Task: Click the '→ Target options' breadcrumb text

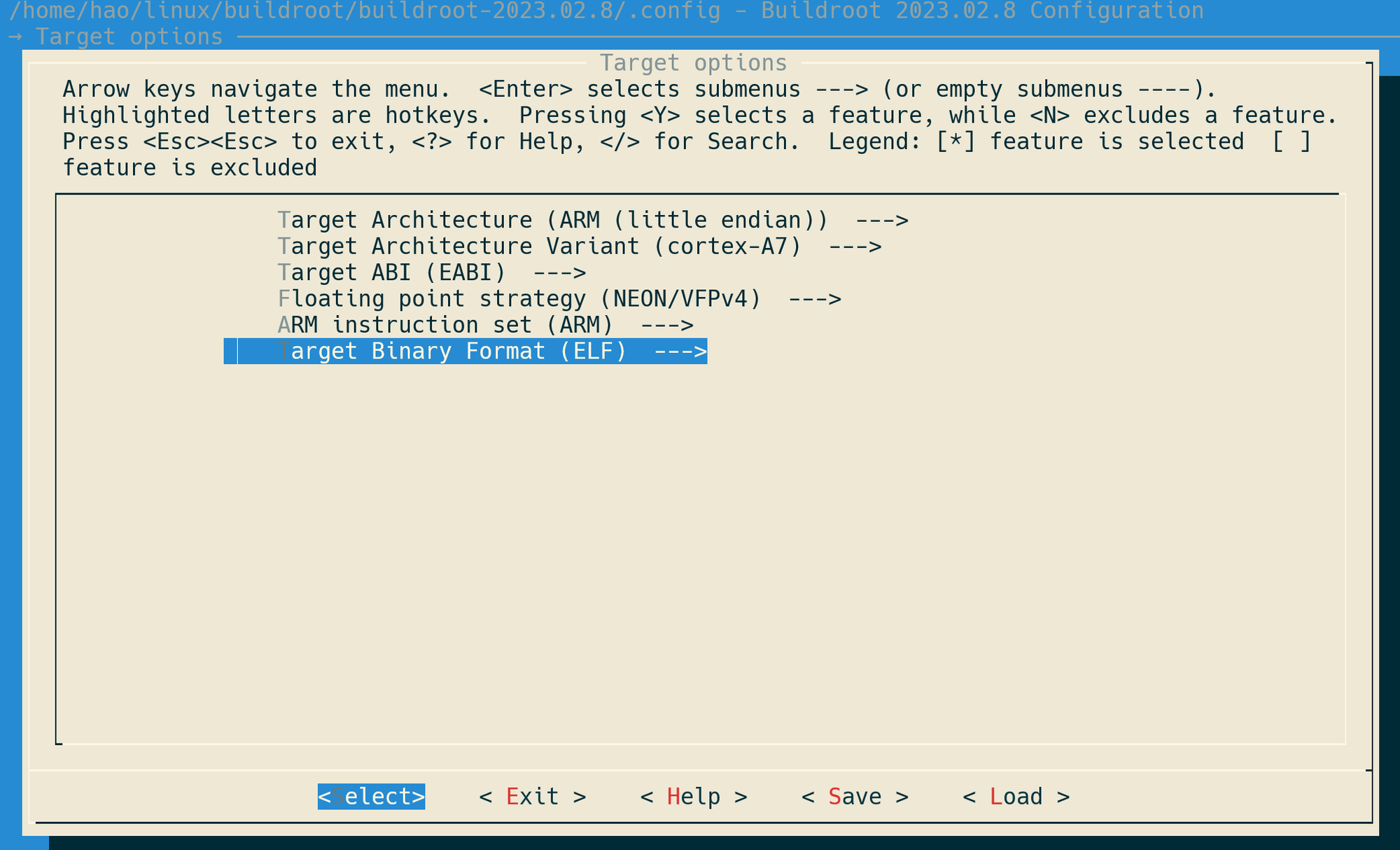Action: [x=116, y=36]
